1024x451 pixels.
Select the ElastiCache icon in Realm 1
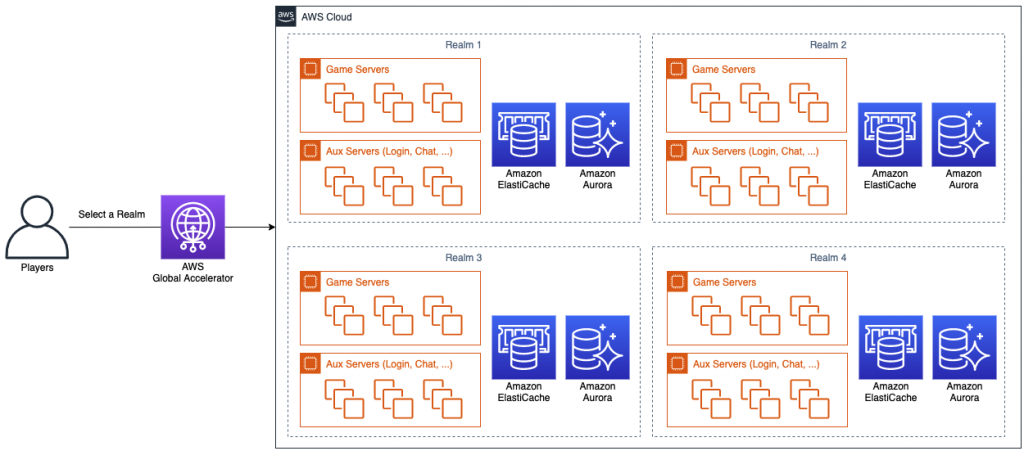(x=523, y=134)
